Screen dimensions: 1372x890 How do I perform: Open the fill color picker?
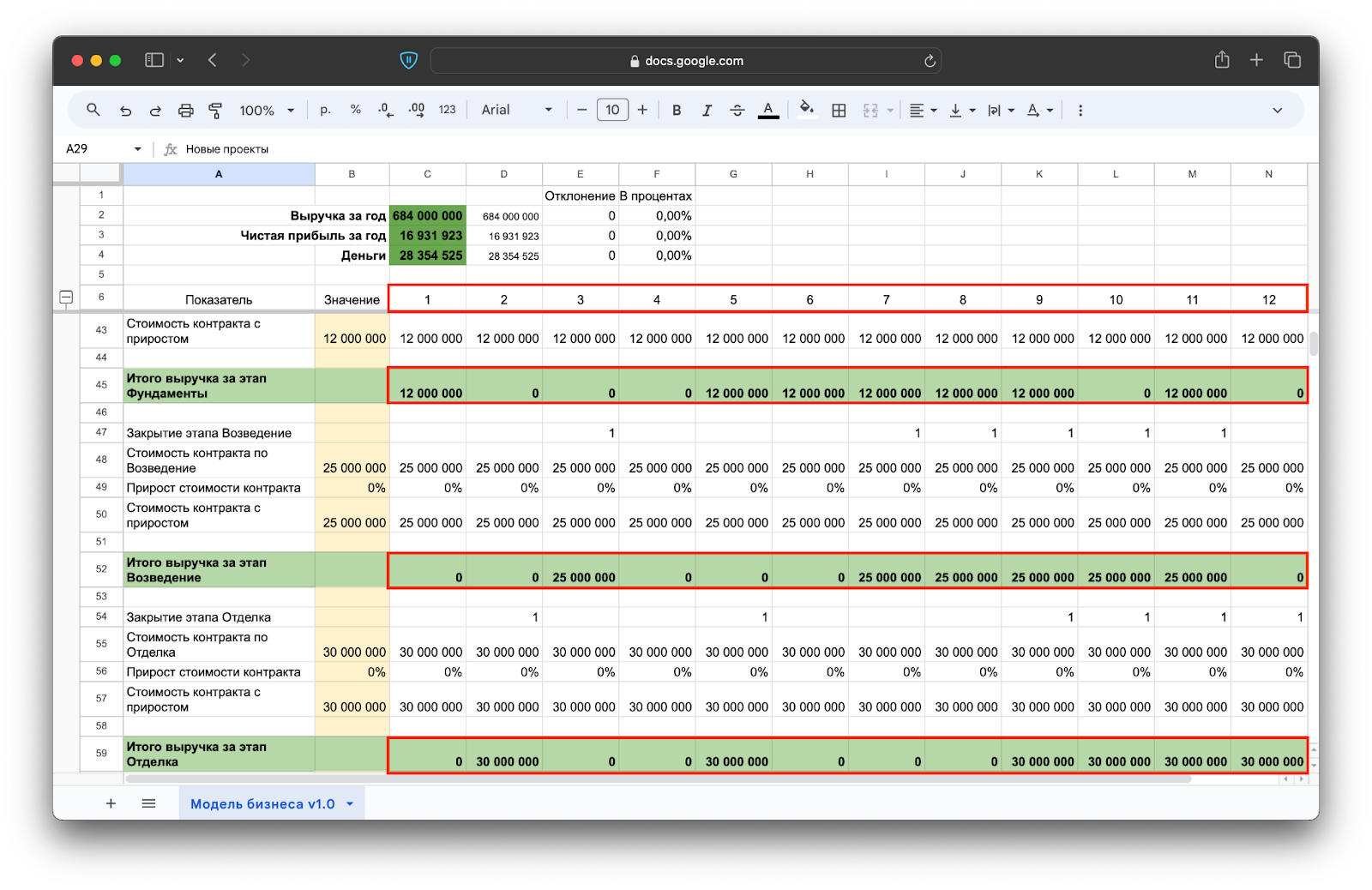click(x=806, y=110)
